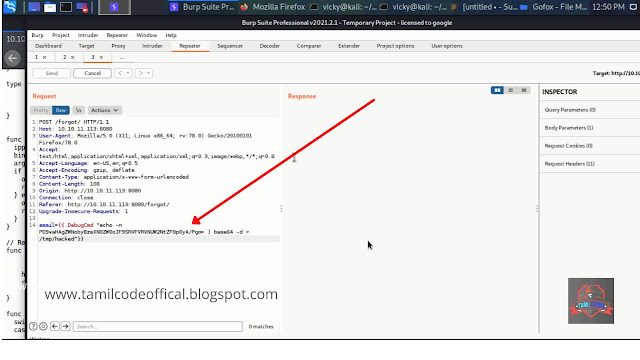Select Repeater request tab 3
This screenshot has width=640, height=360.
[x=93, y=57]
